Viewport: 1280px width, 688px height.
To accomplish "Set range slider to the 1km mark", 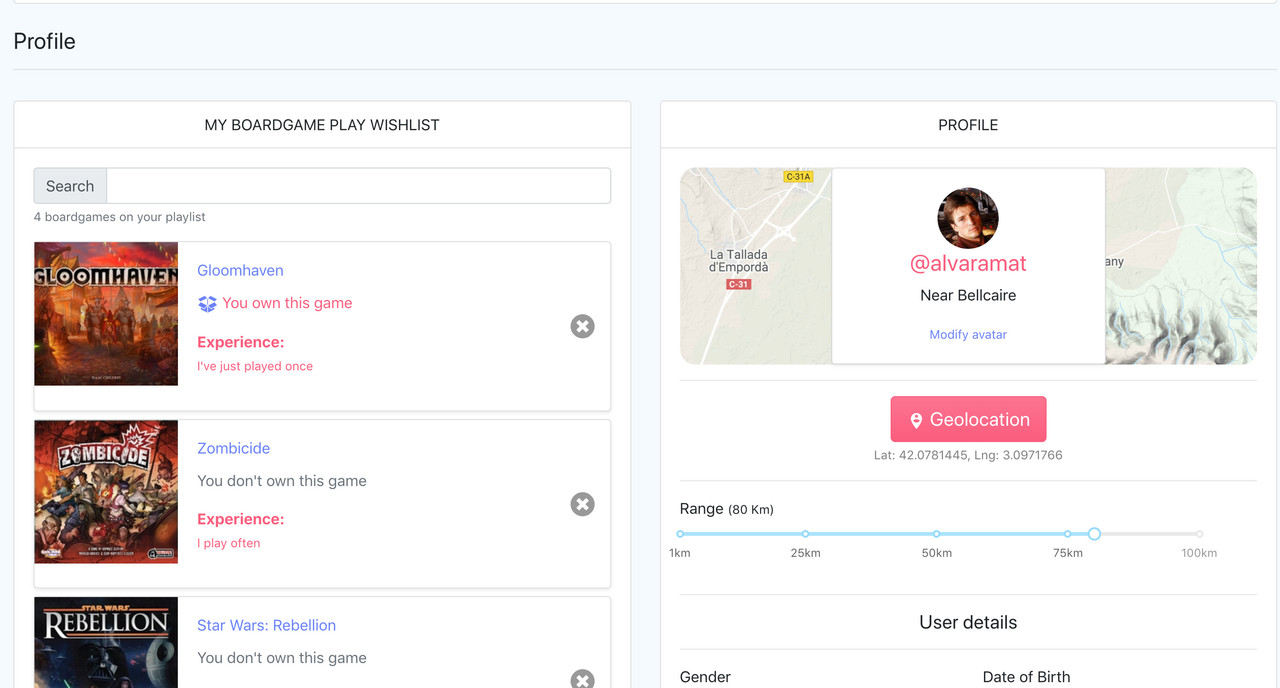I will coord(680,534).
